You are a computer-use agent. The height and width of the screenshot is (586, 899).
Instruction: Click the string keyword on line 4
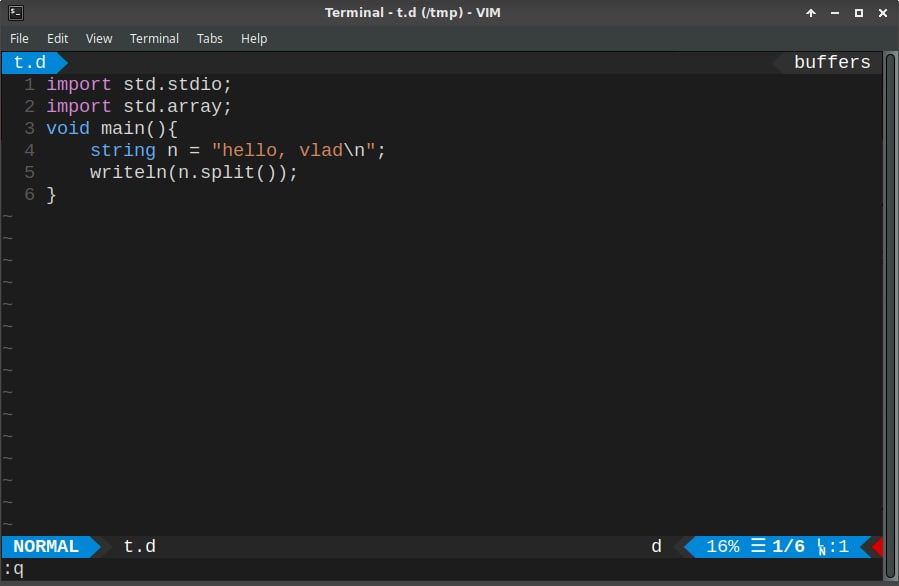(123, 150)
